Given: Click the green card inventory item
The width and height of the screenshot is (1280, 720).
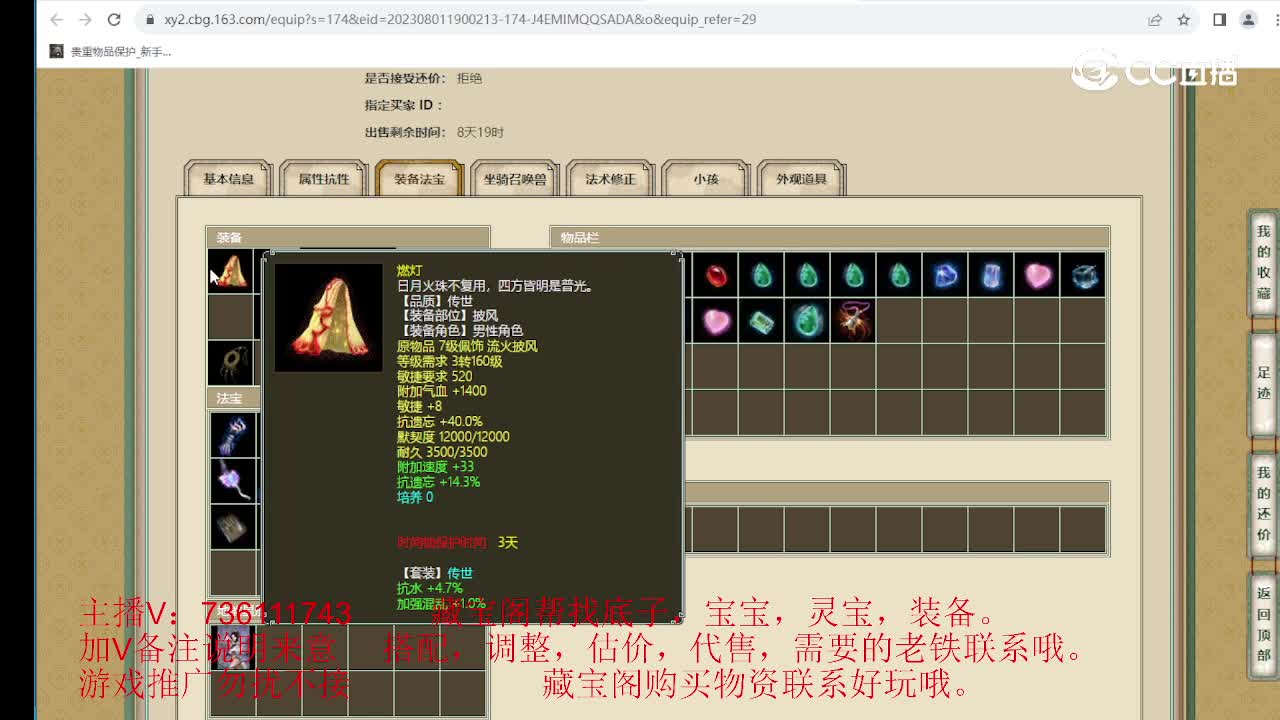Looking at the screenshot, I should (761, 321).
